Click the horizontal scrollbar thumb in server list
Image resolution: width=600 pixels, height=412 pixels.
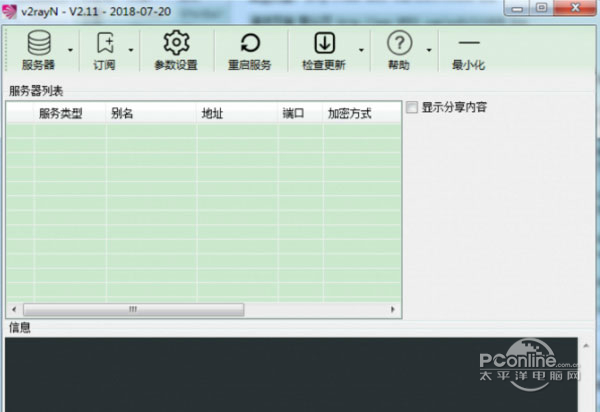[x=133, y=309]
